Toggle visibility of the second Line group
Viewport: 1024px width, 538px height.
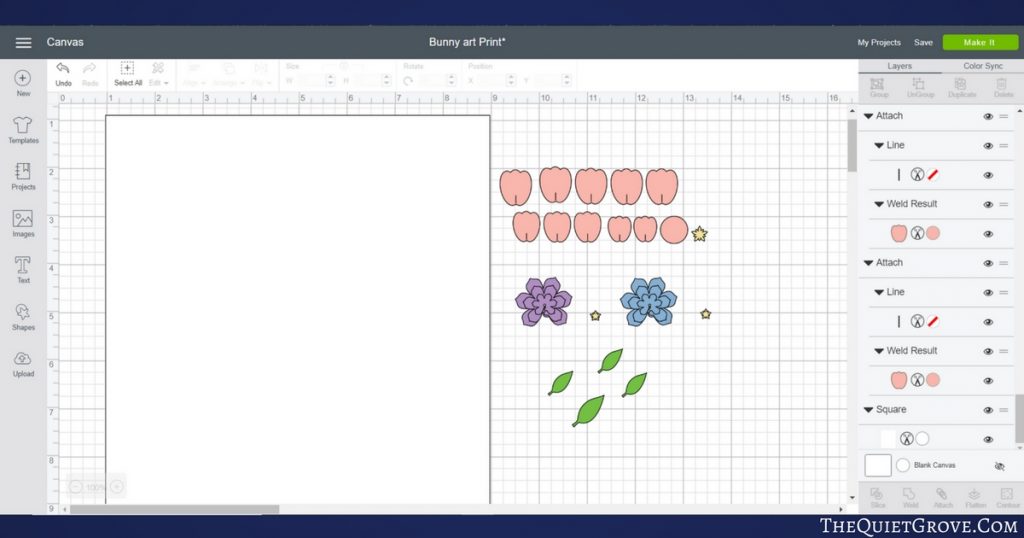[x=988, y=293]
